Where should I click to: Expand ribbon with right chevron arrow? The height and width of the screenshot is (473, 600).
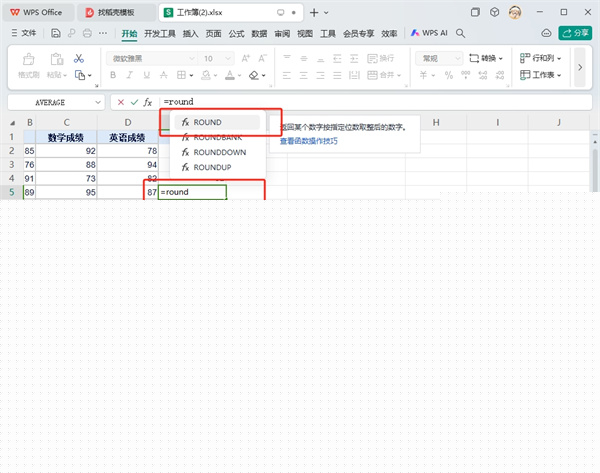[580, 67]
